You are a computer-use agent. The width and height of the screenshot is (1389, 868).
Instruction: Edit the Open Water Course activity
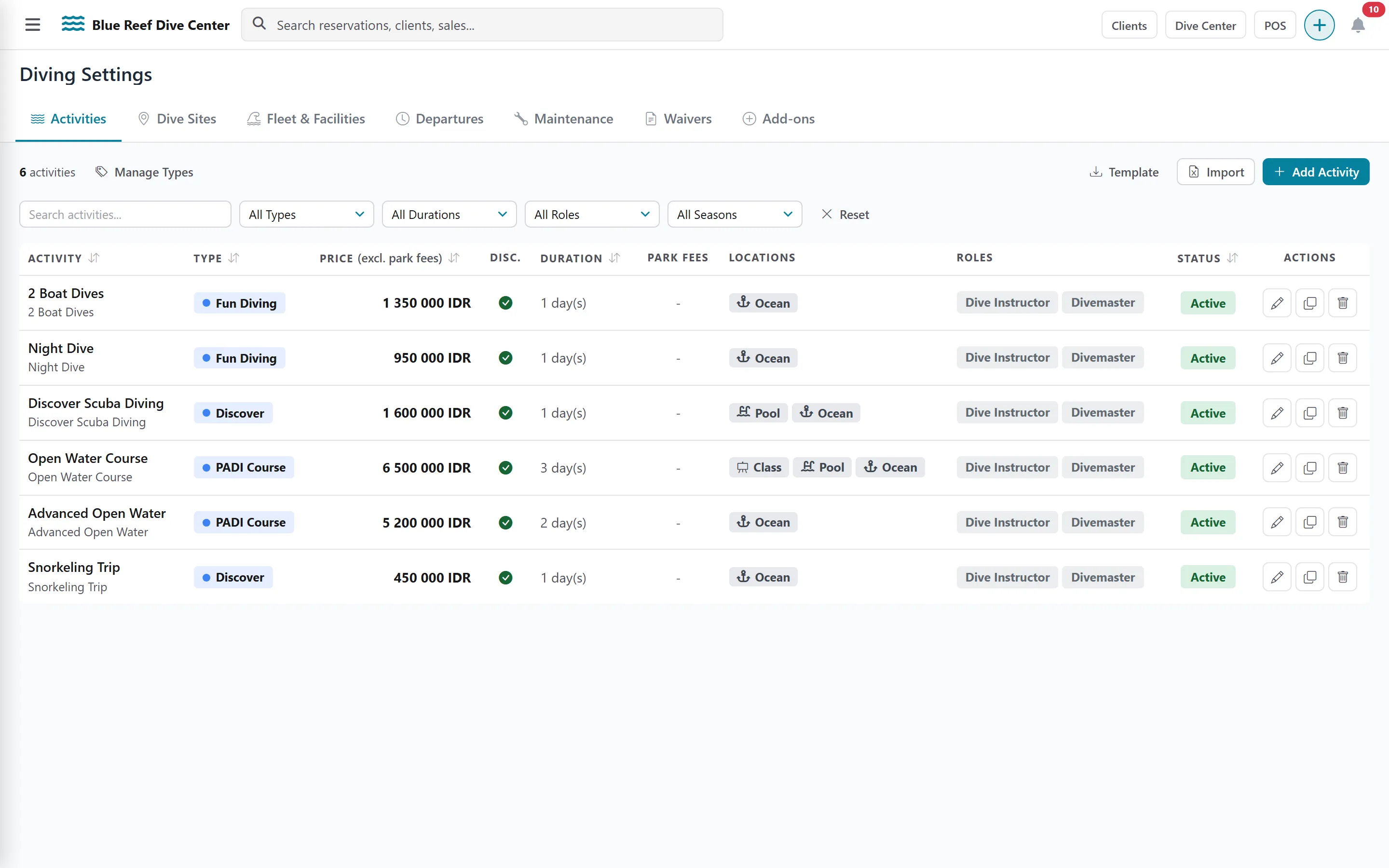point(1277,468)
